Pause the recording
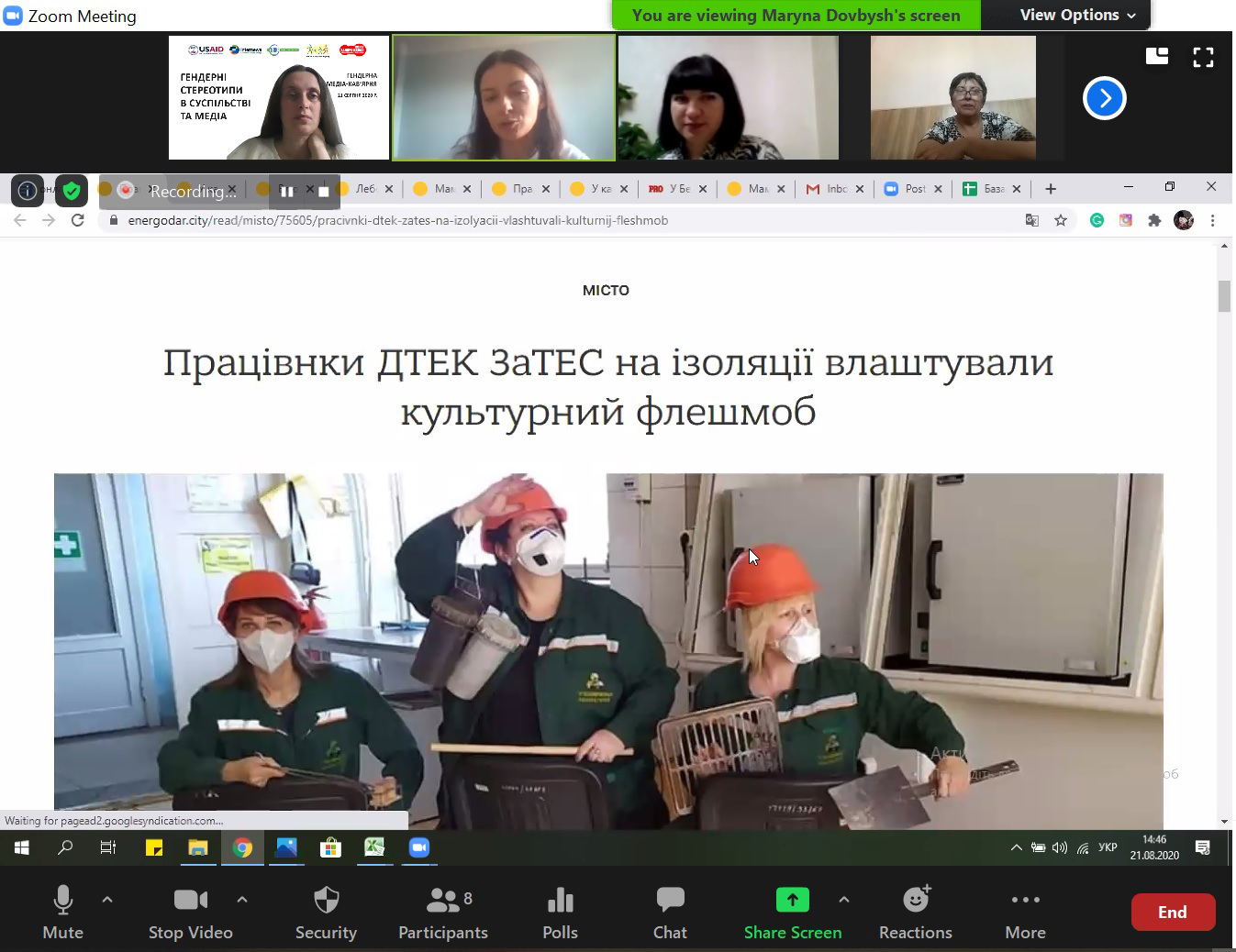The image size is (1236, 952). tap(286, 191)
